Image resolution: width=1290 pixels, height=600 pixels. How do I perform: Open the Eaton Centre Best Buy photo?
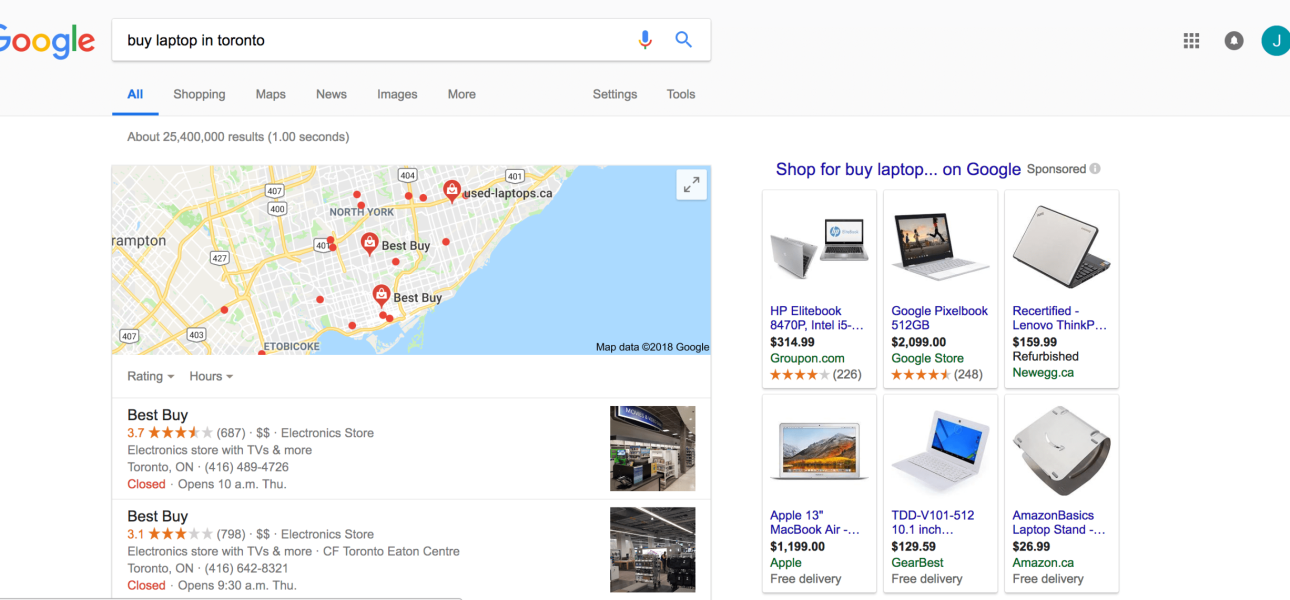pyautogui.click(x=652, y=550)
